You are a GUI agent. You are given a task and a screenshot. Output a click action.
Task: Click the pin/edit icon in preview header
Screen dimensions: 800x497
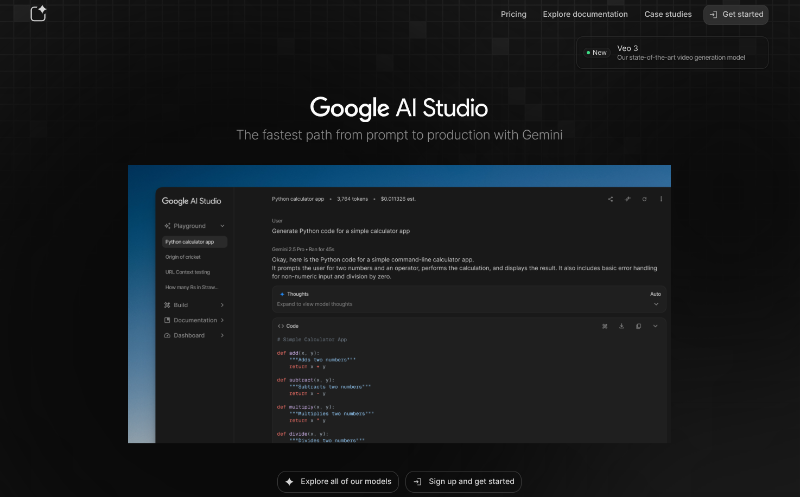coord(628,199)
